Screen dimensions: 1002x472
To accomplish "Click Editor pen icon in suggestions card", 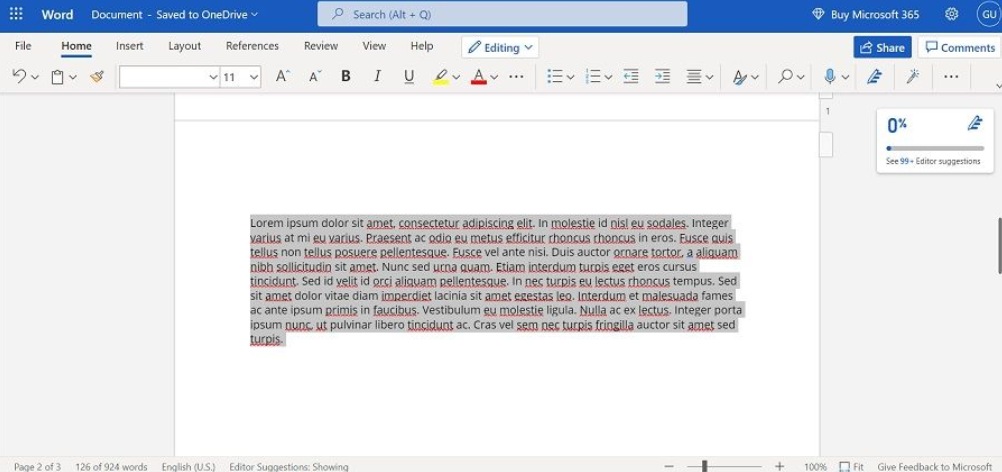I will pyautogui.click(x=975, y=123).
